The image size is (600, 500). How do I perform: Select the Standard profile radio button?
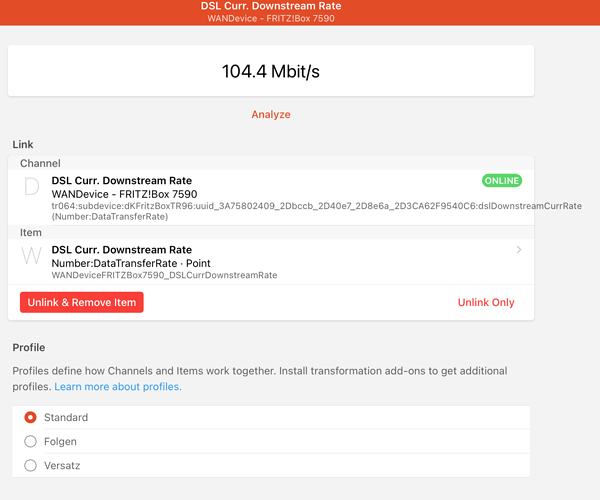[30, 417]
